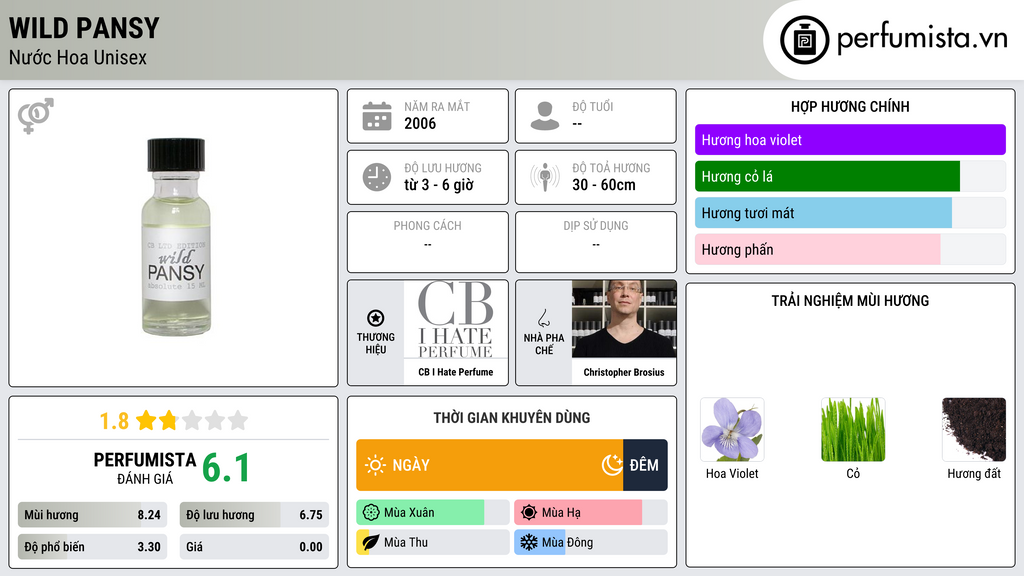The height and width of the screenshot is (576, 1024).
Task: Click the first gold rating star
Action: (146, 420)
